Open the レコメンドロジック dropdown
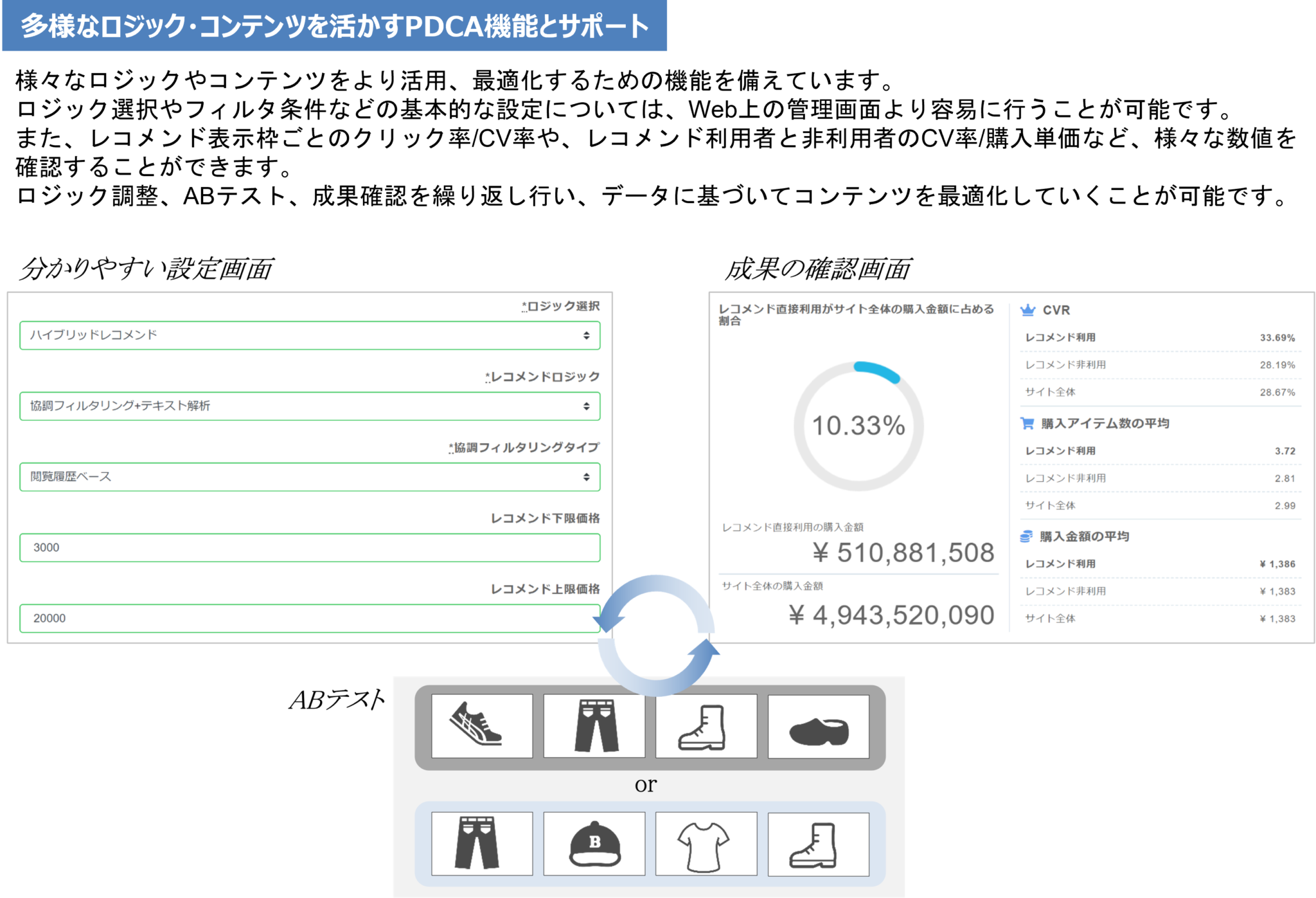The image size is (1316, 898). coord(310,406)
